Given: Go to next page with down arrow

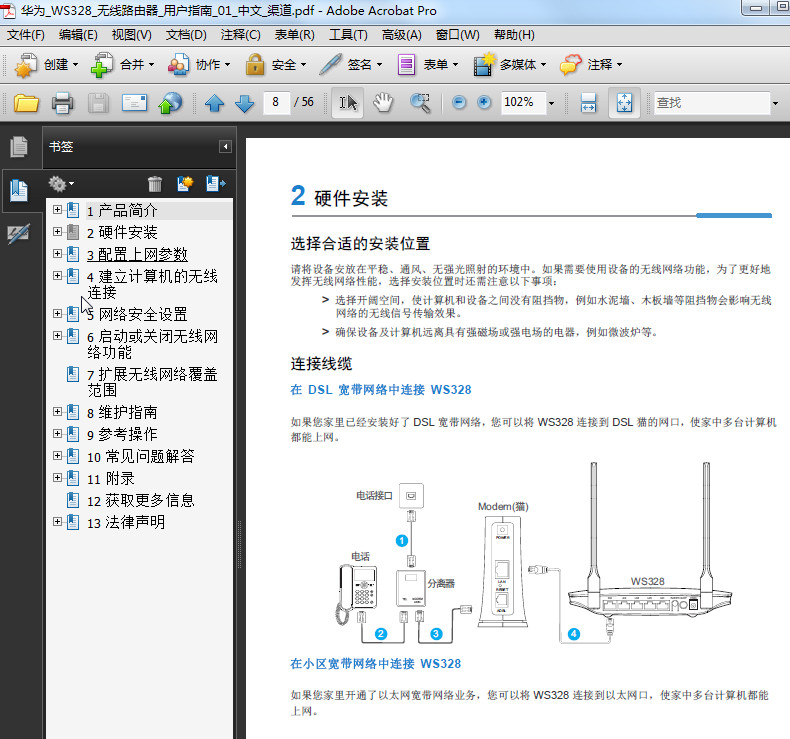Looking at the screenshot, I should click(245, 103).
